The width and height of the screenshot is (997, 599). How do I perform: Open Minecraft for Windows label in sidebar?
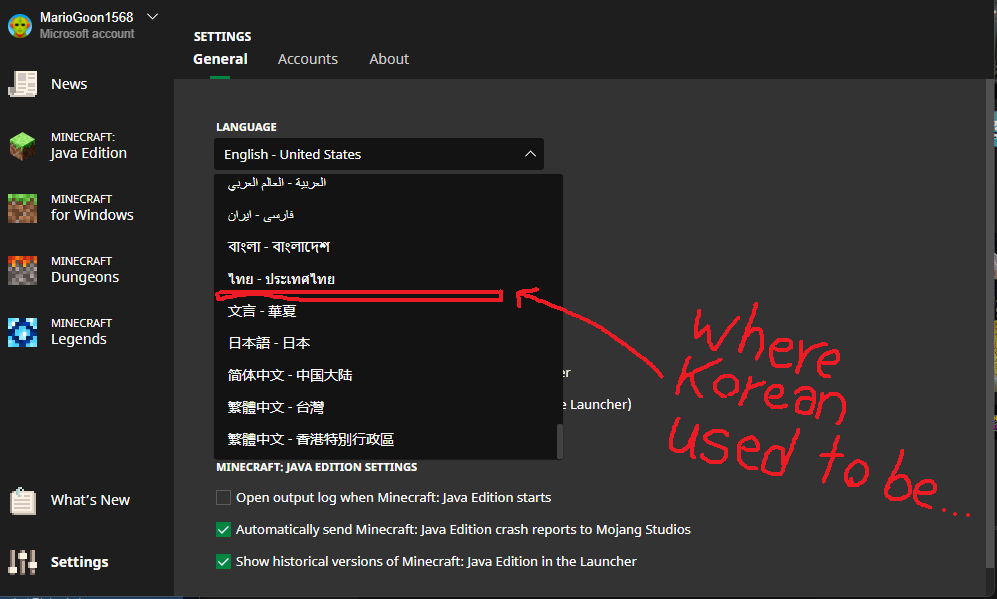92,208
